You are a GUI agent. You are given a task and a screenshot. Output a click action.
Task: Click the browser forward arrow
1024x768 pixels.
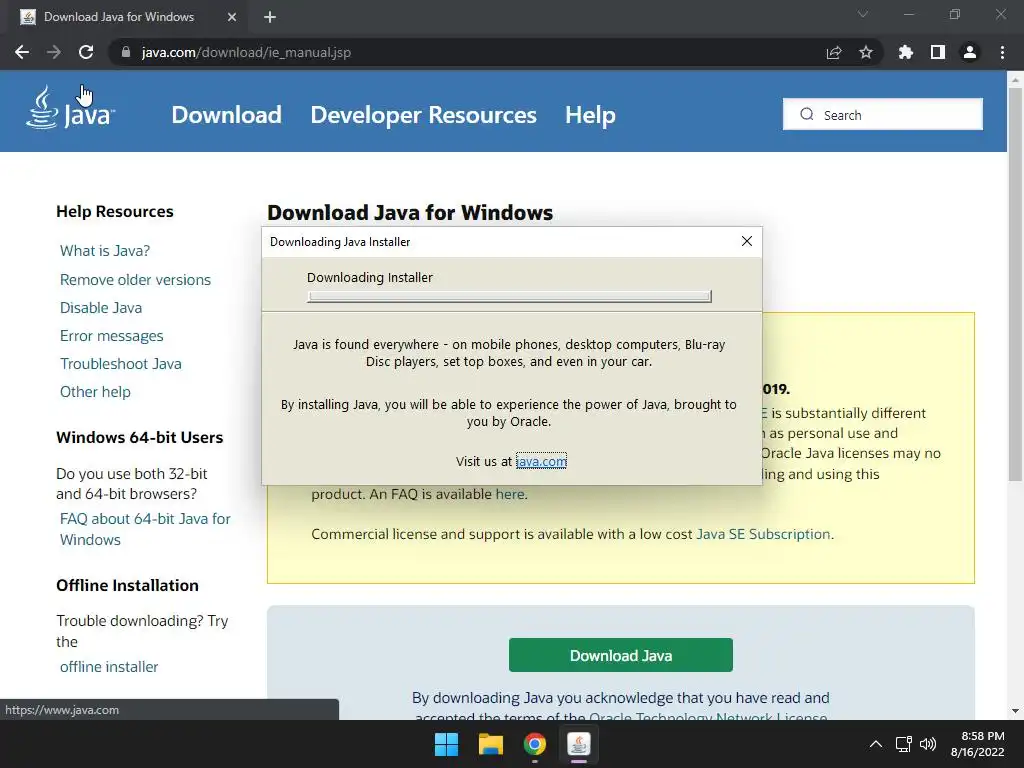(x=54, y=52)
